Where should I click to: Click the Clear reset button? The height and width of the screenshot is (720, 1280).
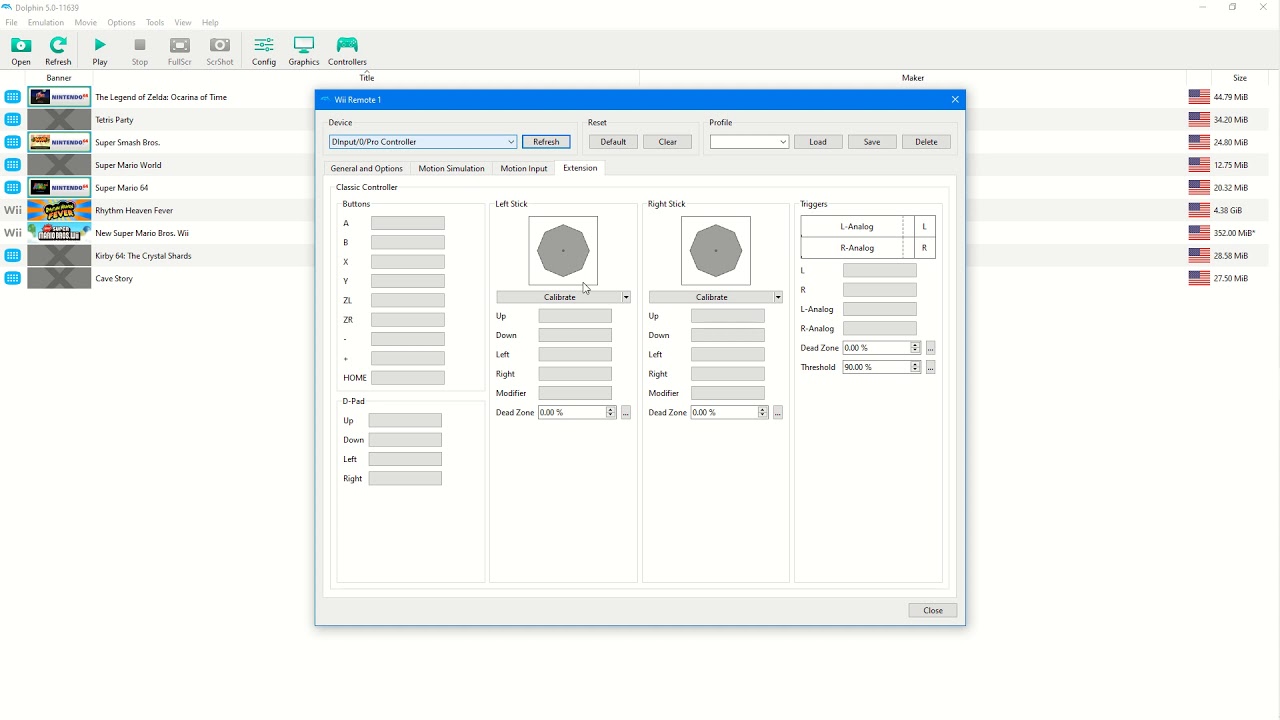pyautogui.click(x=668, y=142)
